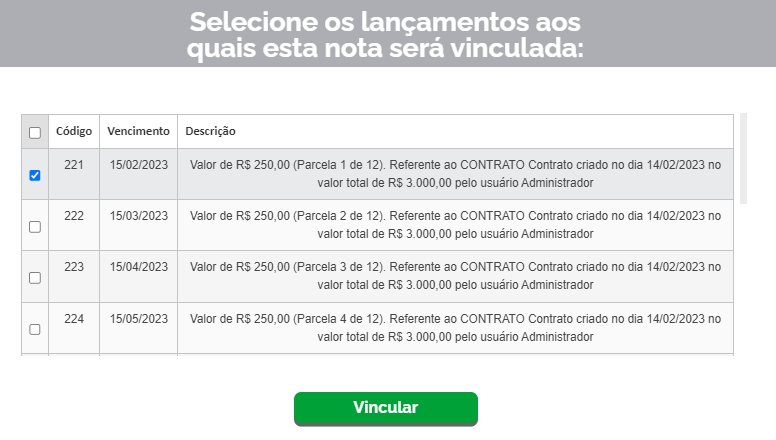
Task: Tick the checkbox for lançamento 224
Action: tap(35, 329)
